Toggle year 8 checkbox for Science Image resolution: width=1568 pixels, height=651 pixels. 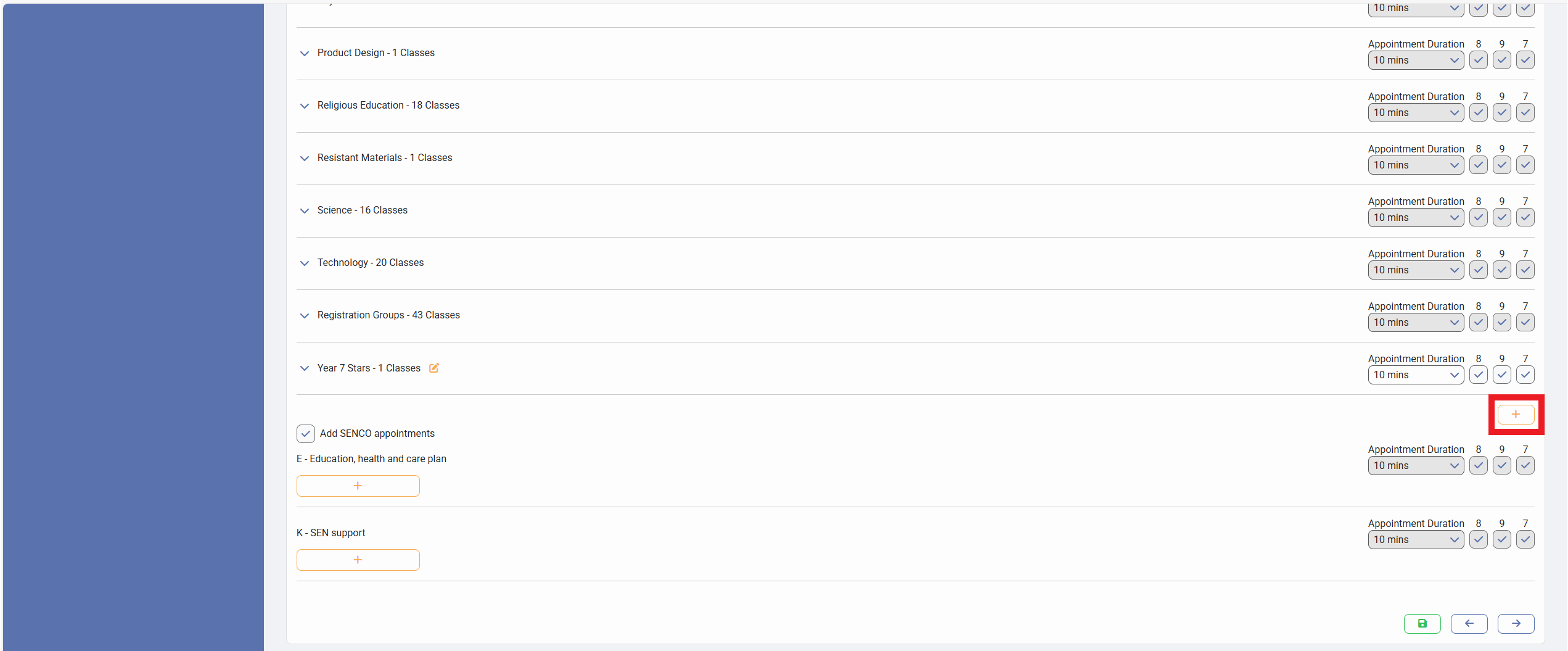1478,217
